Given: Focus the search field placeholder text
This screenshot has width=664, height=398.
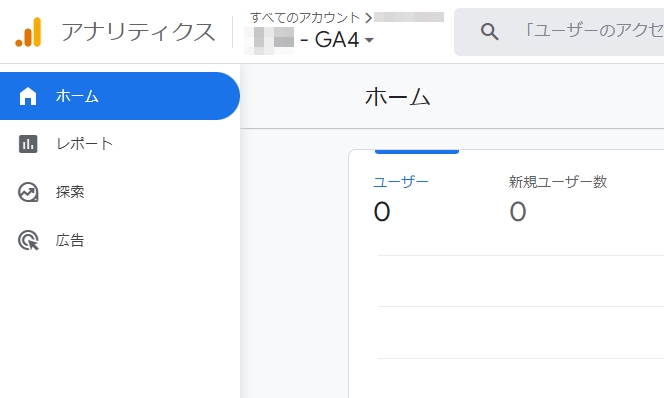Looking at the screenshot, I should coord(593,30).
